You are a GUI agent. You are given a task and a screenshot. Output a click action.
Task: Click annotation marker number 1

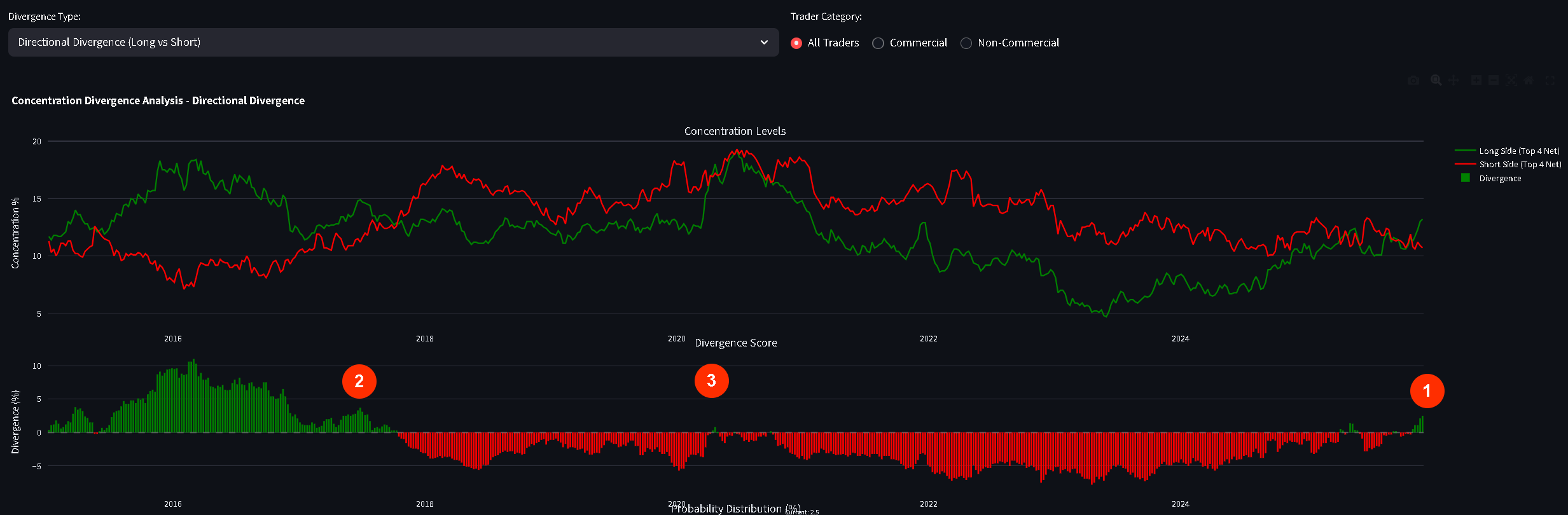[1427, 390]
